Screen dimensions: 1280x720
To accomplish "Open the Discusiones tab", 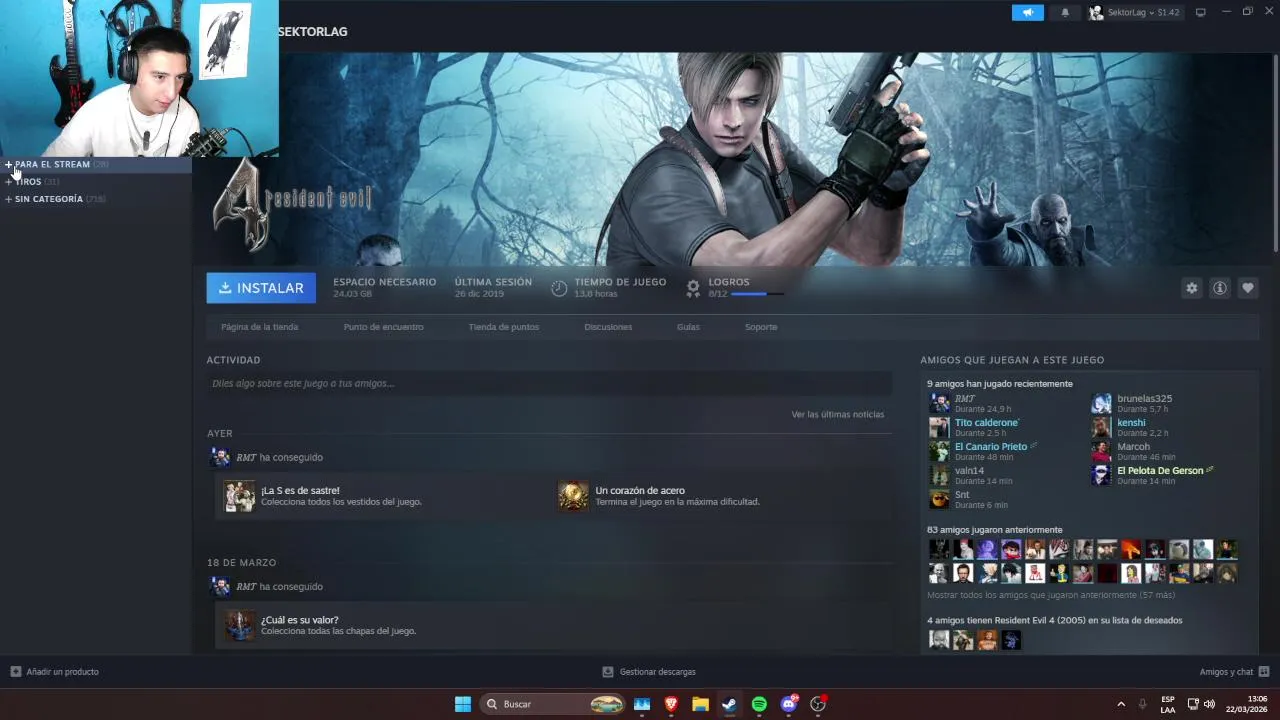I will (608, 327).
